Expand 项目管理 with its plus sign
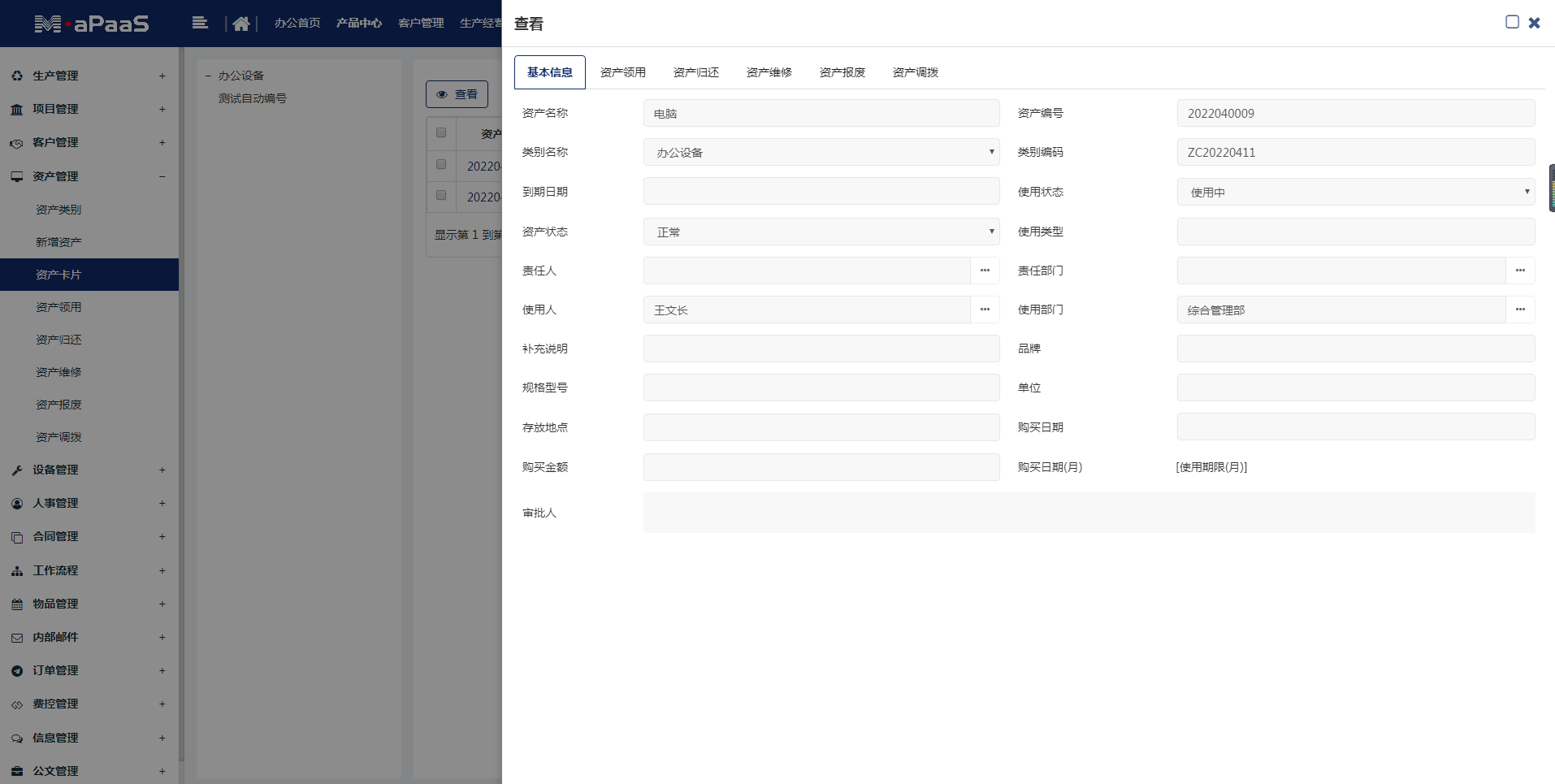The image size is (1555, 784). point(162,109)
